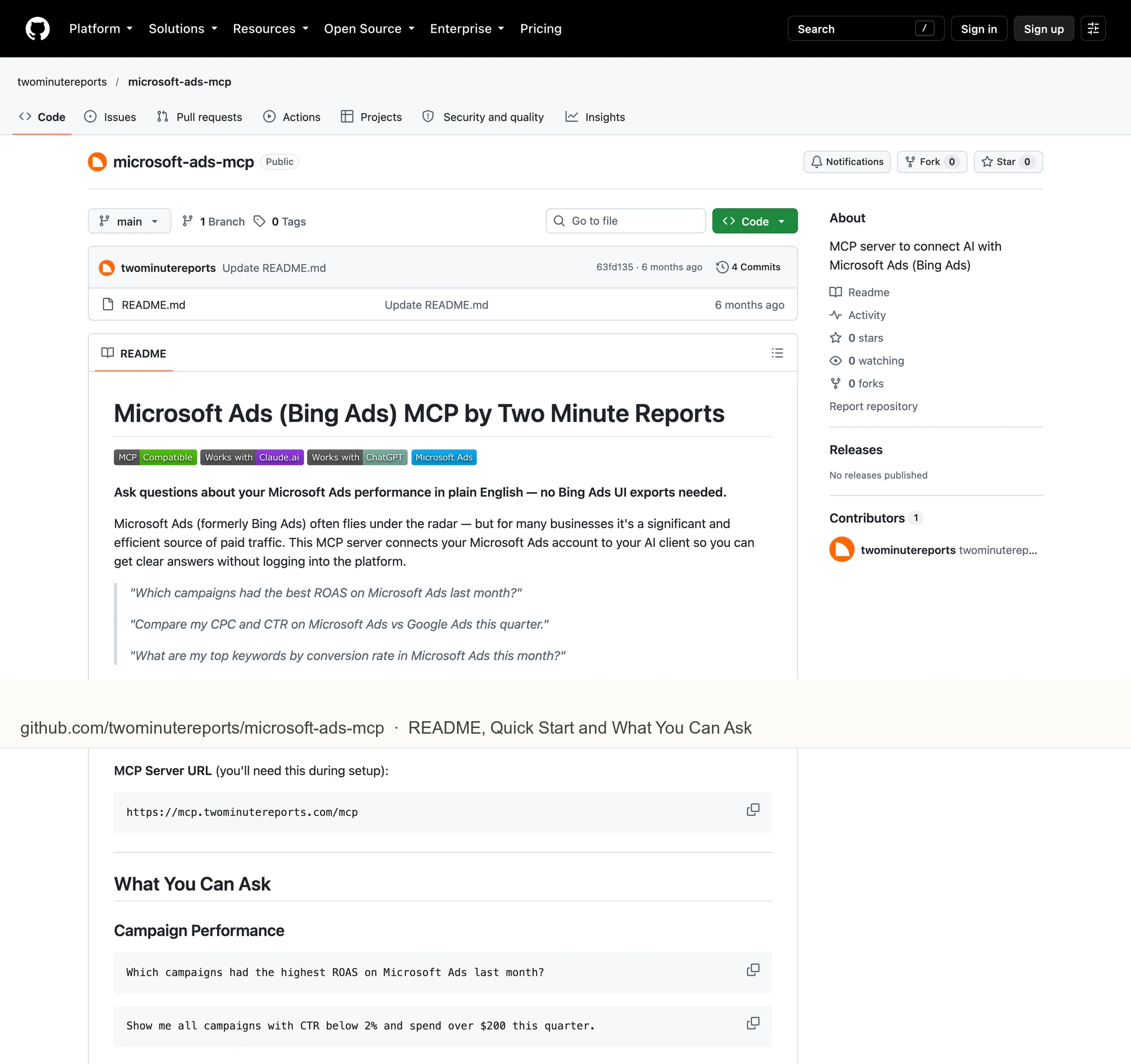1131x1064 pixels.
Task: Focus the Go to file input
Action: (x=625, y=221)
